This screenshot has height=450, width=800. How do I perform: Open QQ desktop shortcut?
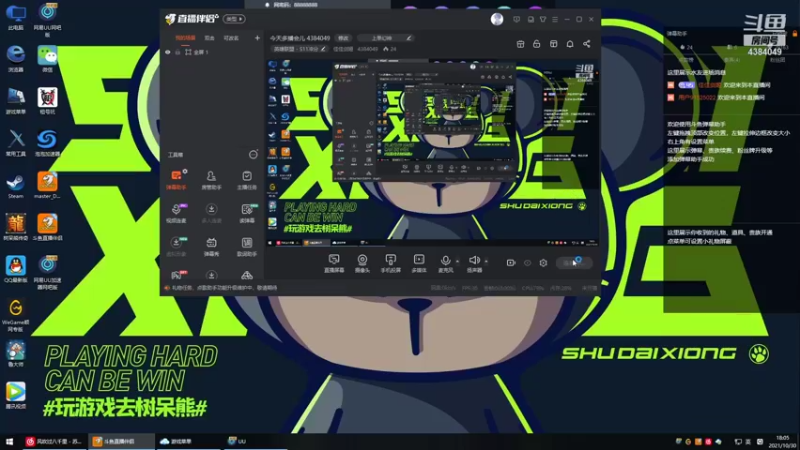[15, 269]
